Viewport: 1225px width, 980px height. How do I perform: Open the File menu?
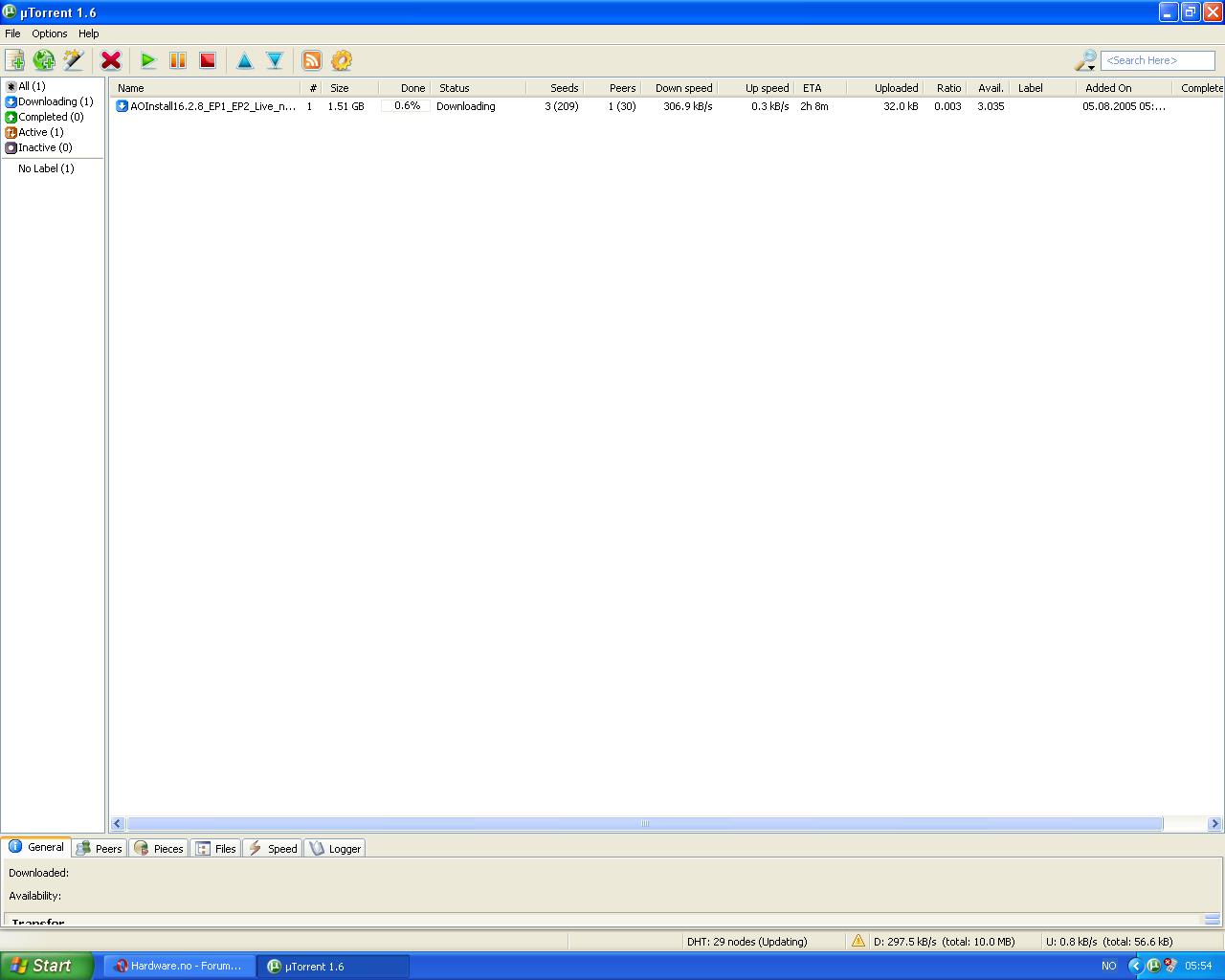pos(12,33)
